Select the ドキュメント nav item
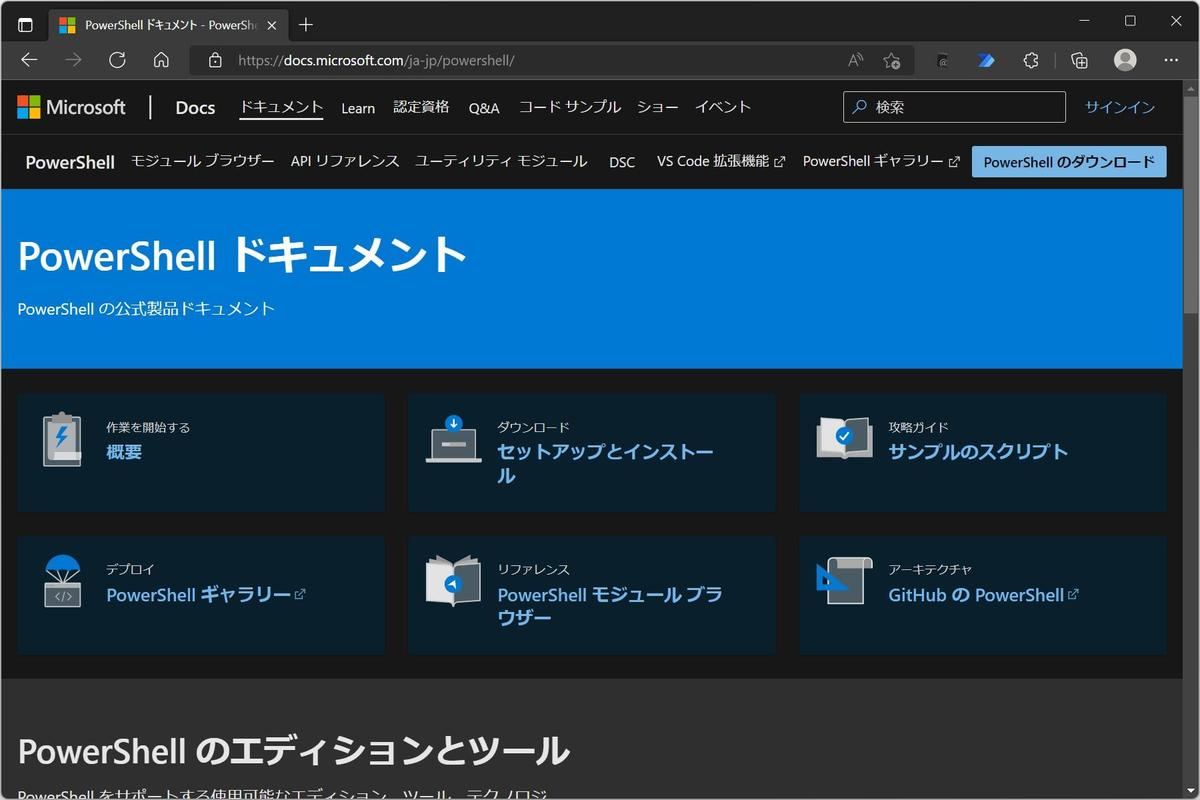The image size is (1200, 800). pyautogui.click(x=281, y=107)
